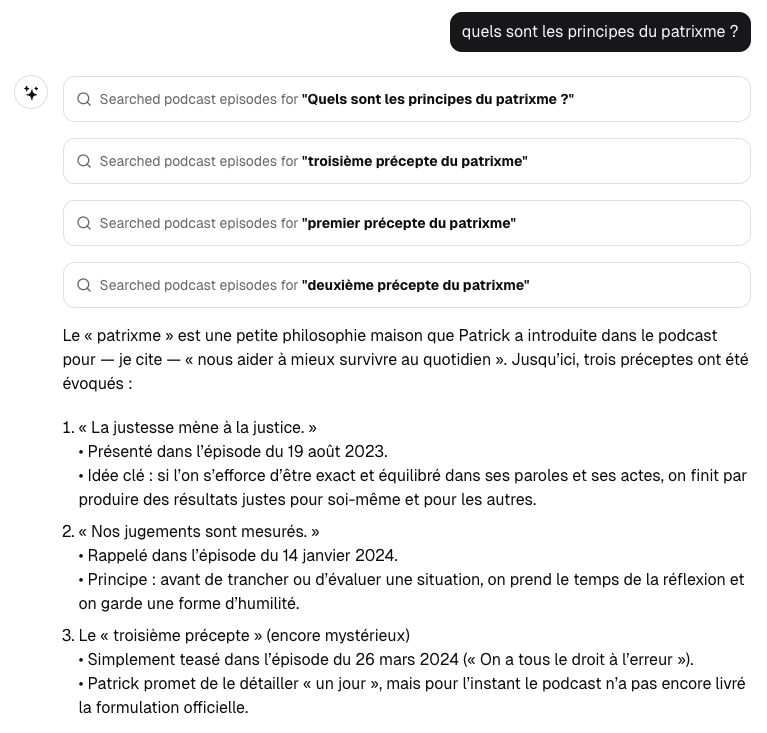Image resolution: width=767 pixels, height=733 pixels.
Task: Click the magnifier icon beside "premier précepte" search
Action: (x=84, y=223)
